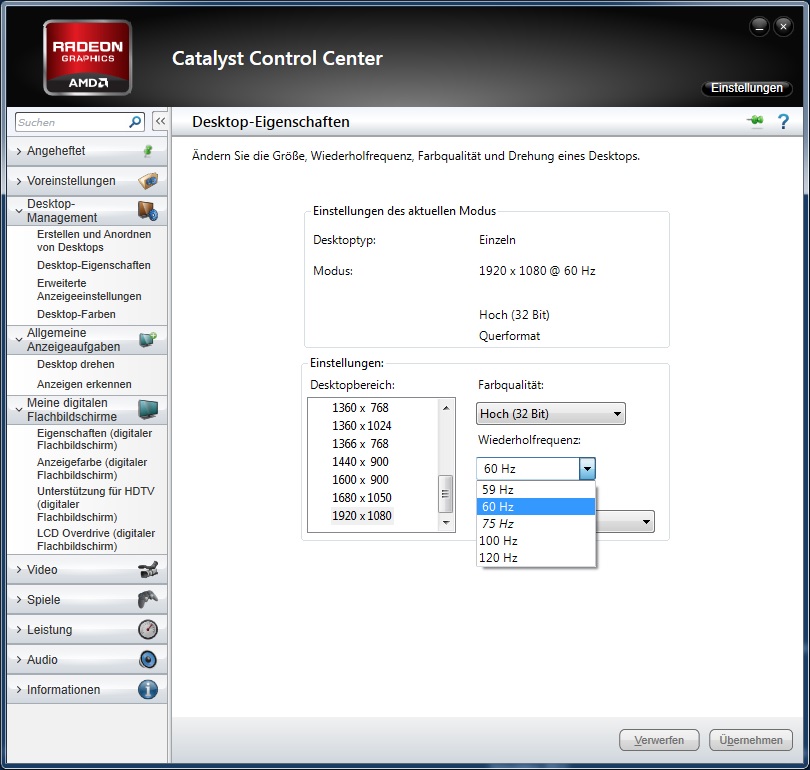Select resolution 1920 x 1080

362,515
